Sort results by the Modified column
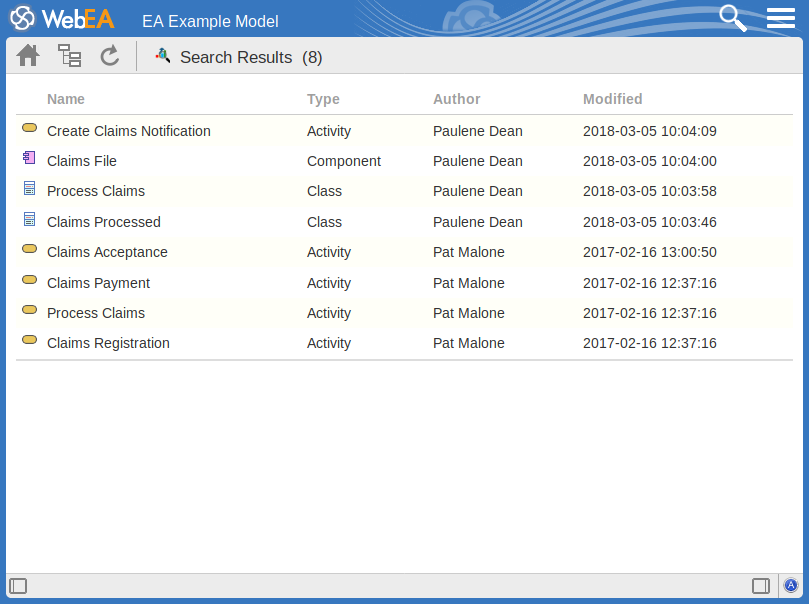 coord(614,99)
